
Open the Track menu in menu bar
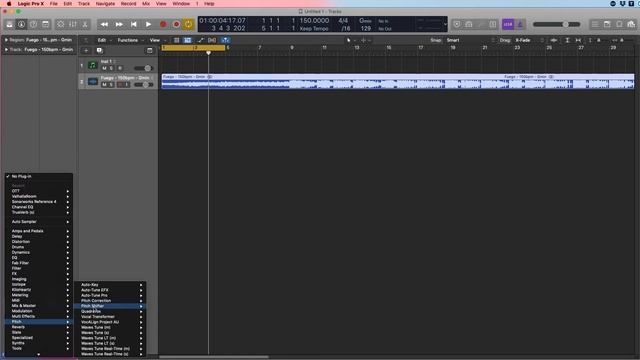coord(84,4)
